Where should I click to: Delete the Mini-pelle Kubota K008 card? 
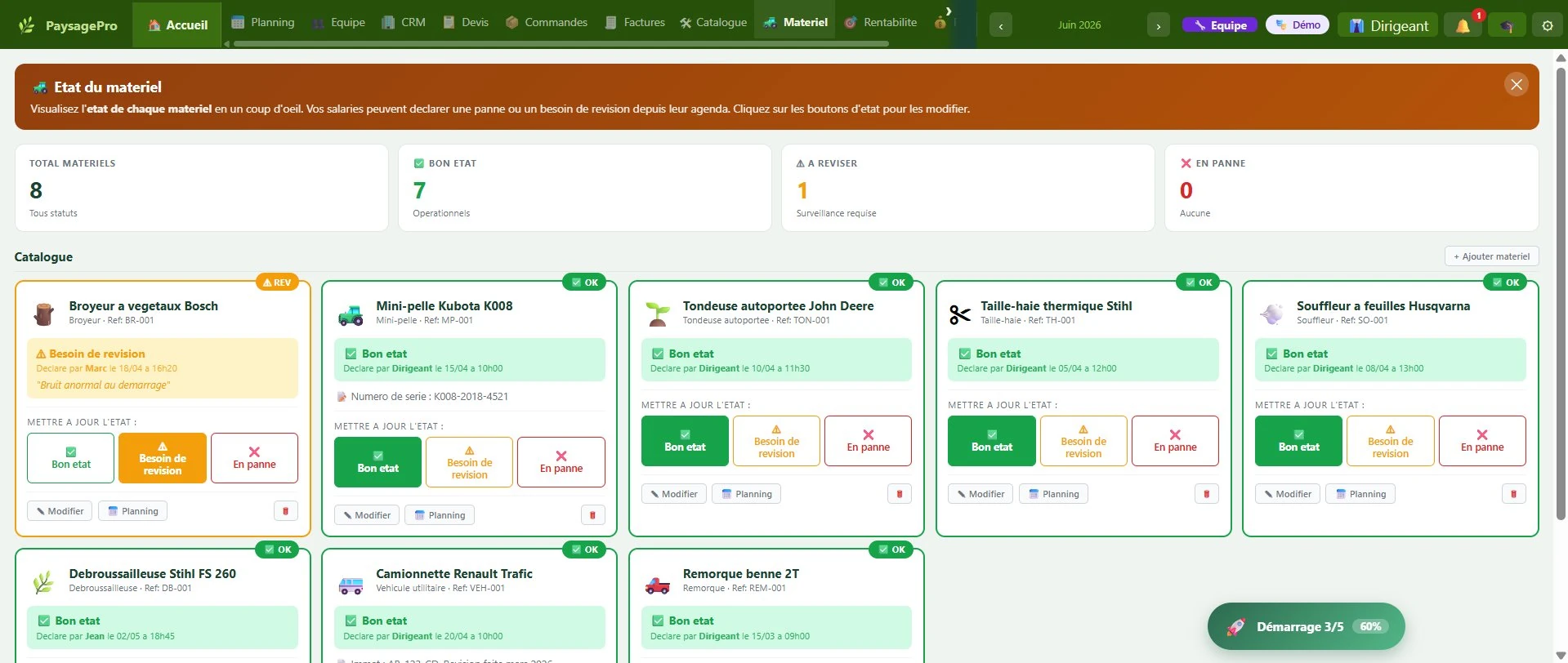(x=592, y=515)
